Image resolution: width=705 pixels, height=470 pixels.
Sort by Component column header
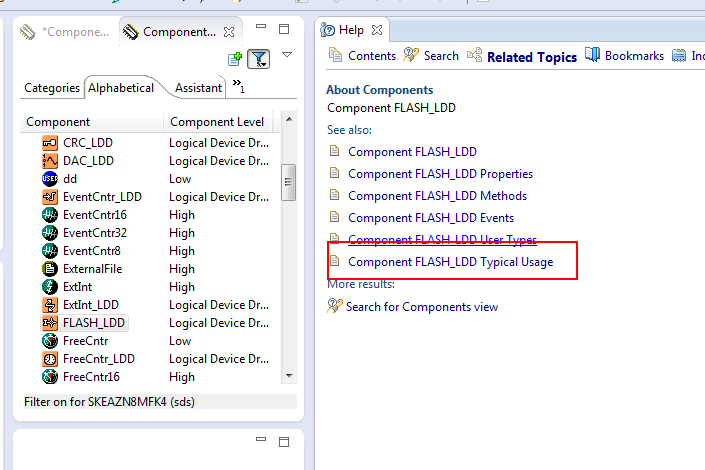click(92, 122)
